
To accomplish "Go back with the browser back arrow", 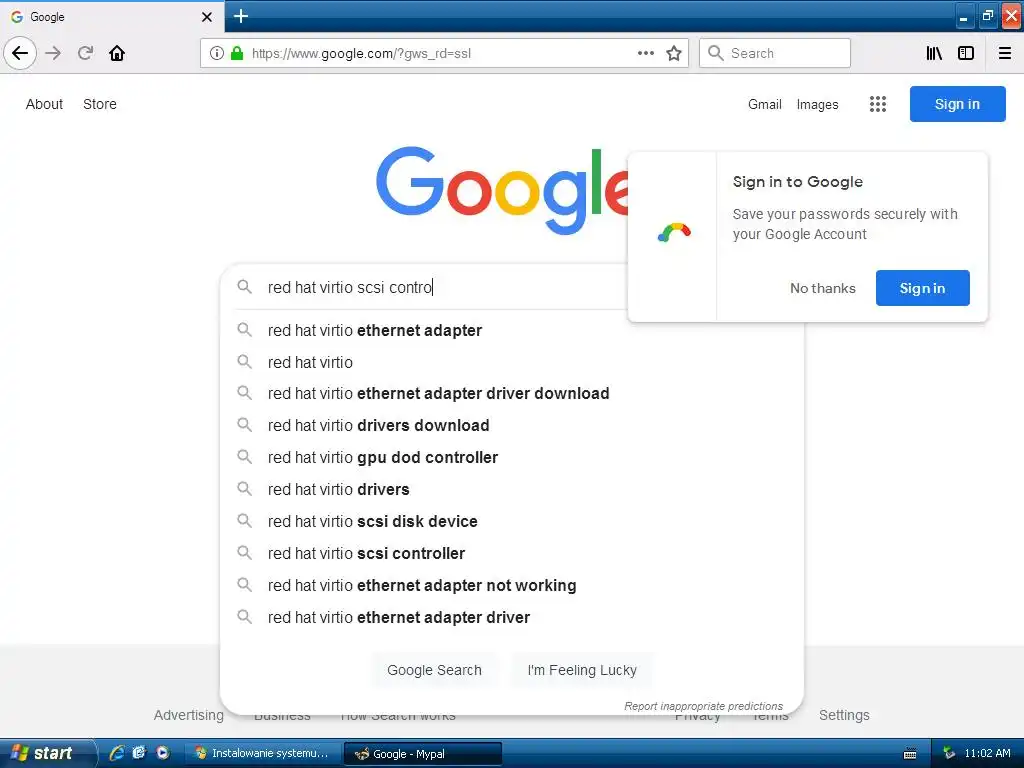I will (20, 53).
